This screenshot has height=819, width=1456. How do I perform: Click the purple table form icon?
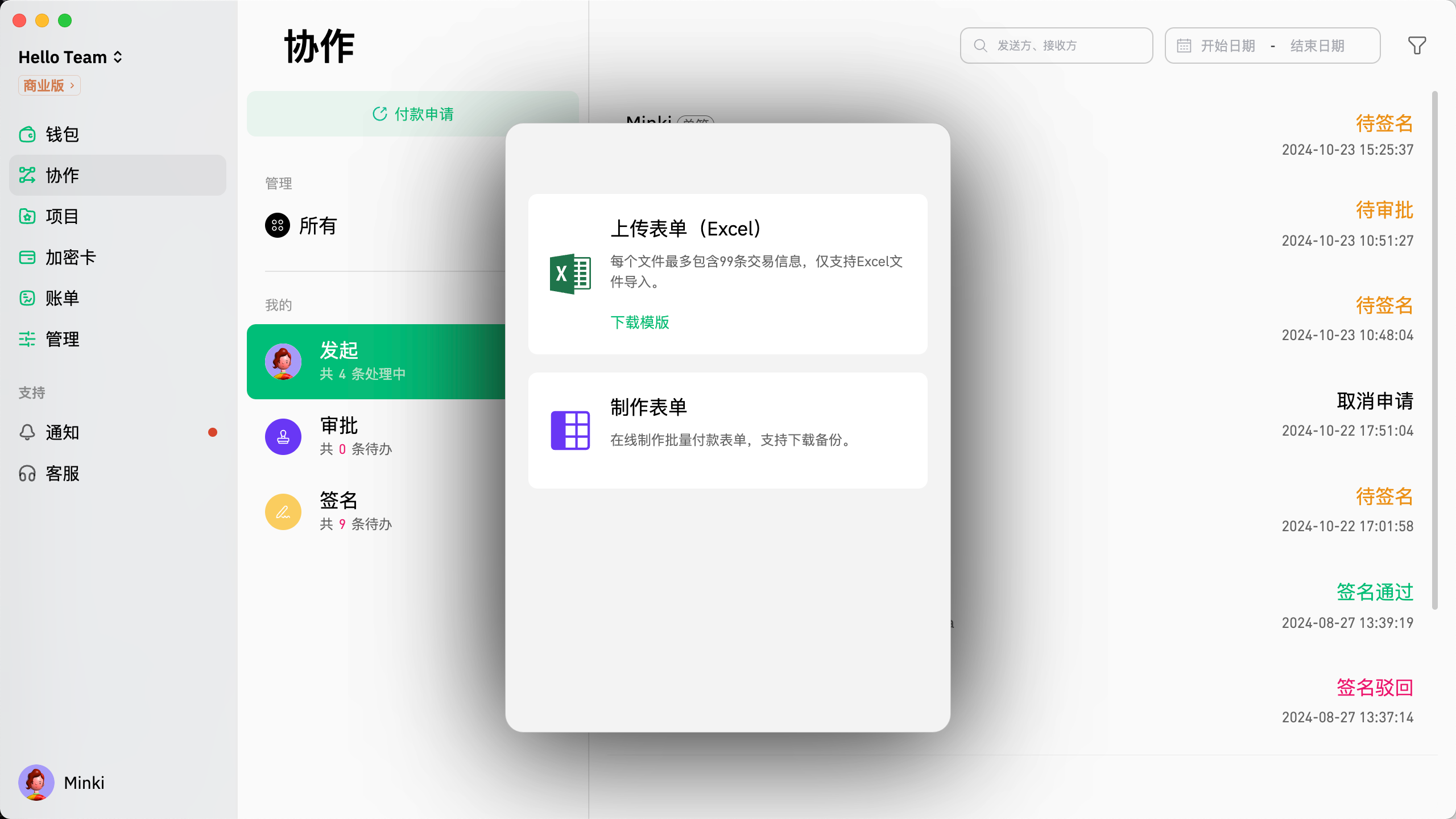point(570,431)
